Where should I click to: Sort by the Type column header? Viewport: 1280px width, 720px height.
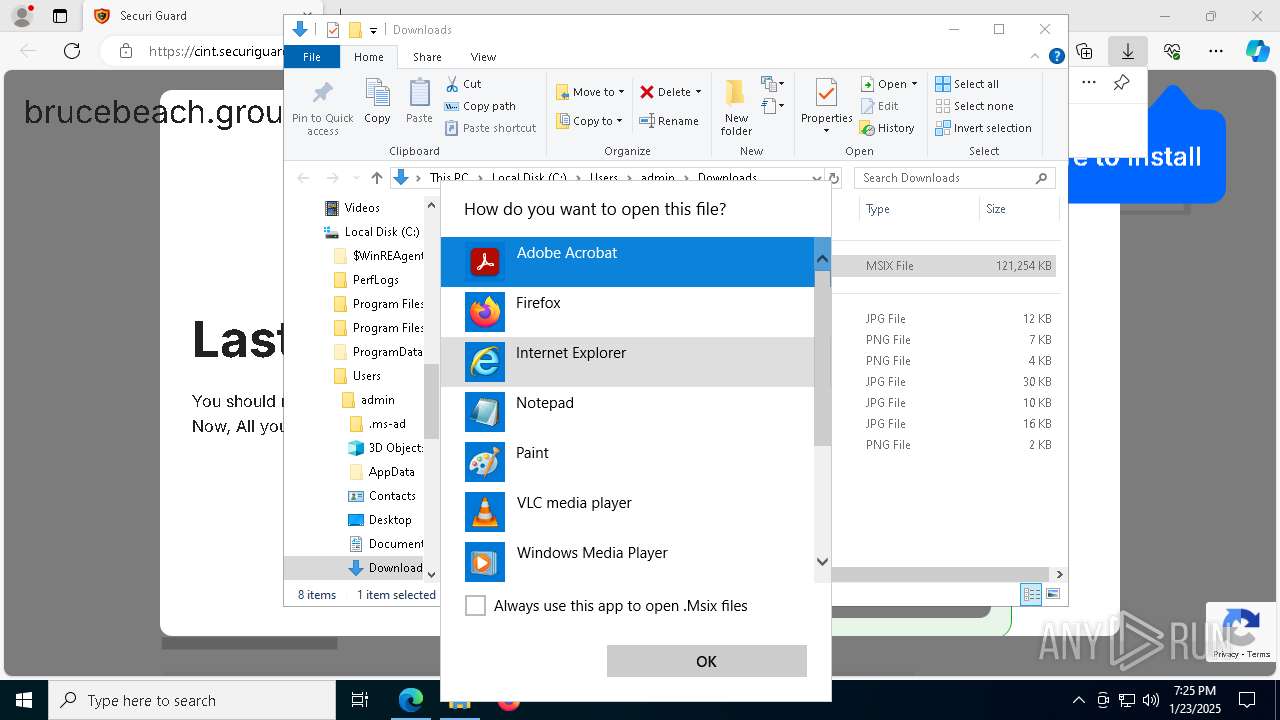coord(918,209)
